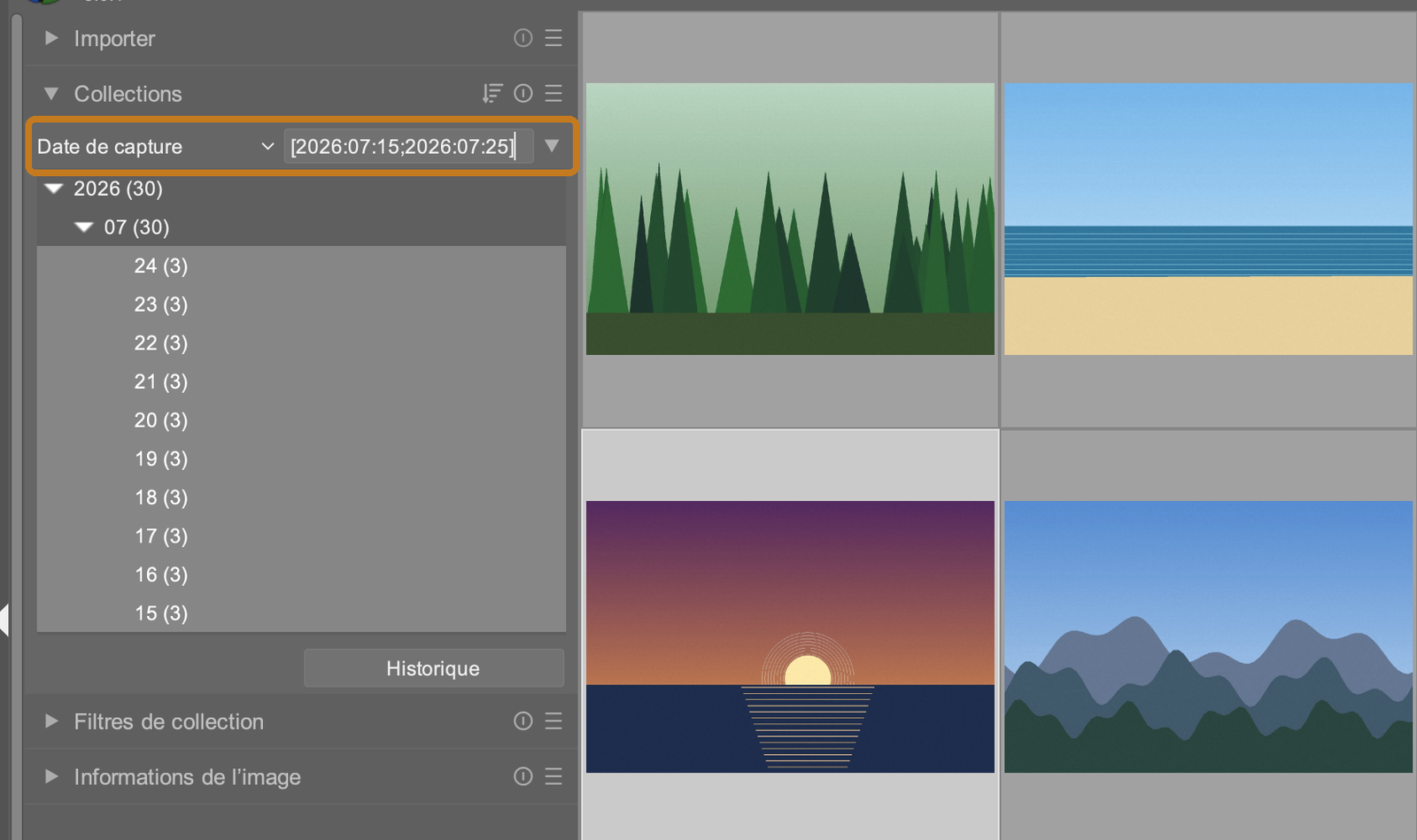The height and width of the screenshot is (840, 1417).
Task: Collapse the left side panel arrow
Action: point(4,620)
